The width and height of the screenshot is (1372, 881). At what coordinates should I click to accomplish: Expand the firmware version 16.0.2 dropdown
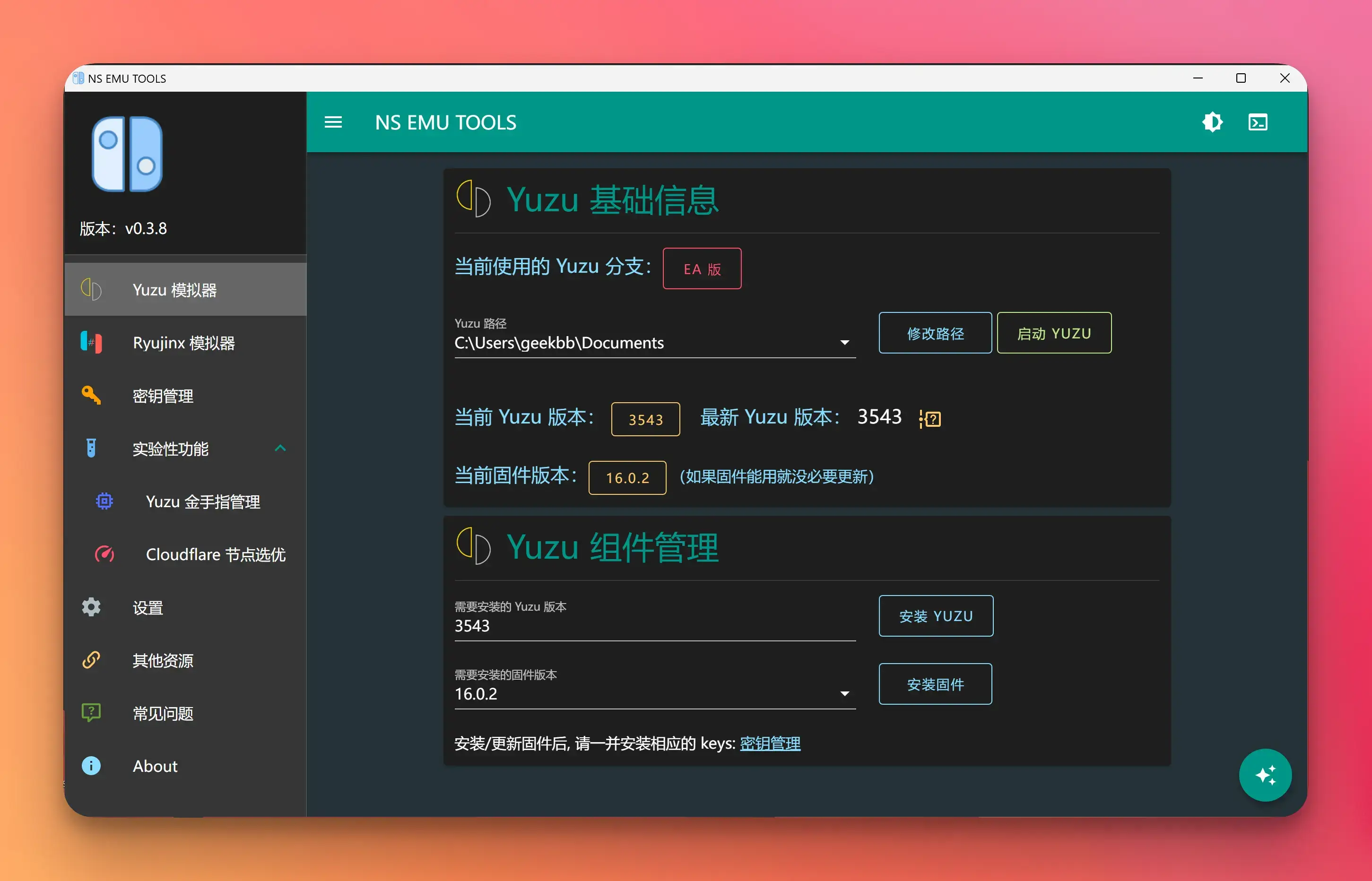pyautogui.click(x=844, y=693)
